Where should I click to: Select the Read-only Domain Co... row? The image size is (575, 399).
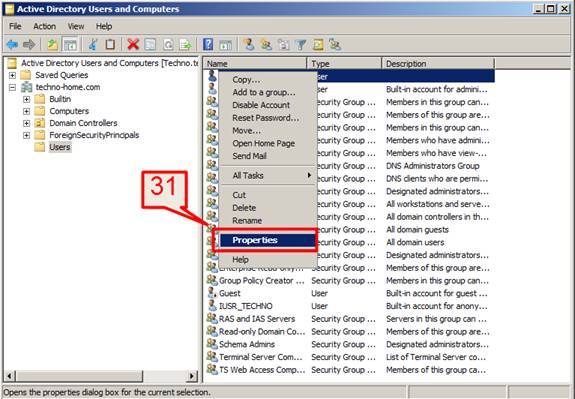(x=348, y=331)
